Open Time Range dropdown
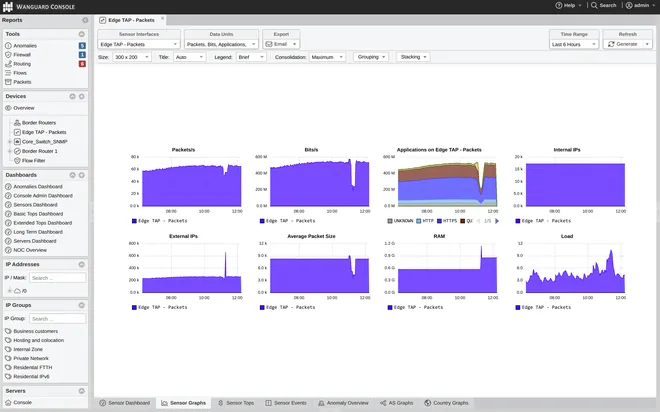The width and height of the screenshot is (660, 412). (574, 45)
